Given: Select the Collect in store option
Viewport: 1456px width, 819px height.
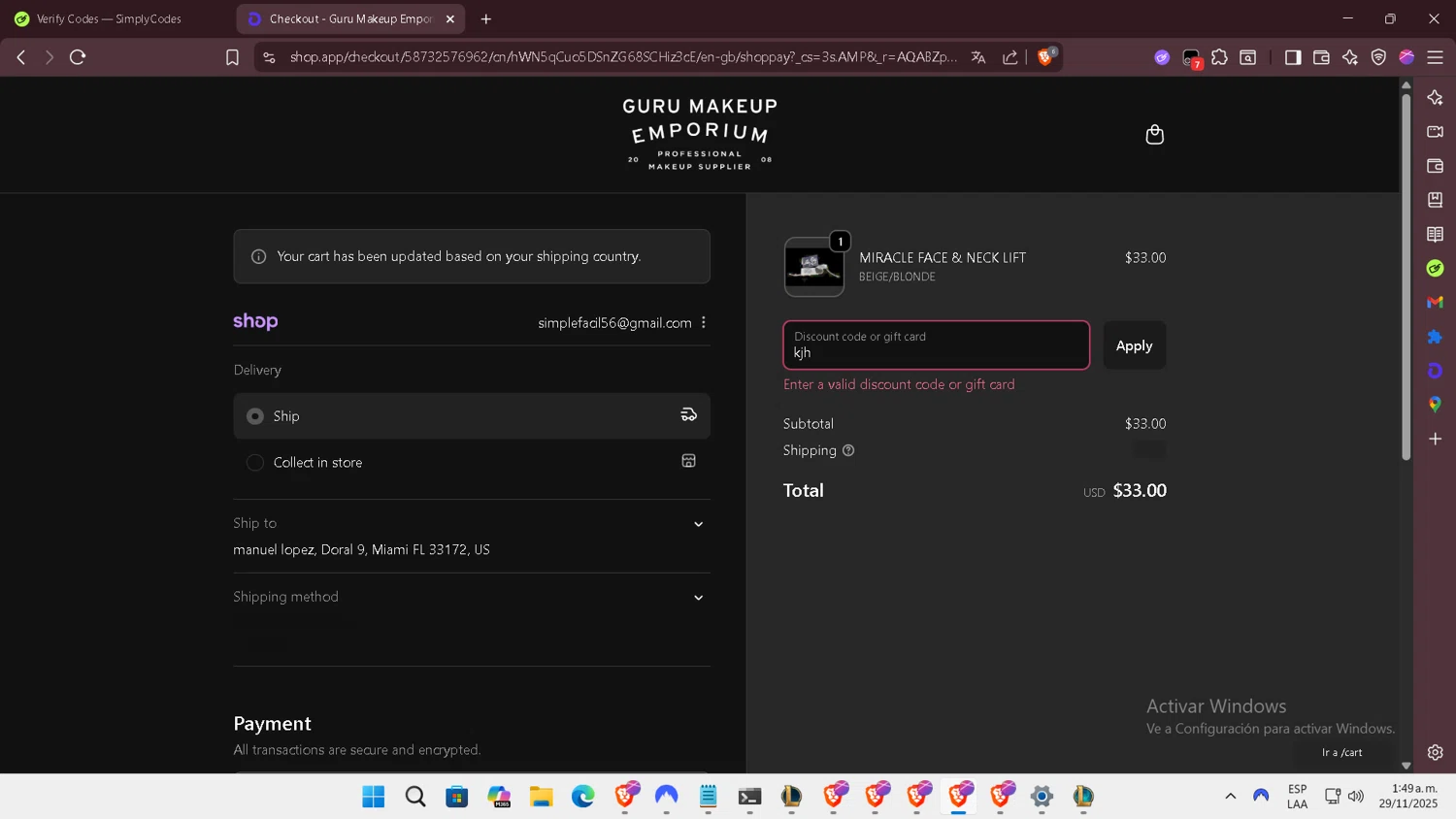Looking at the screenshot, I should [x=472, y=462].
